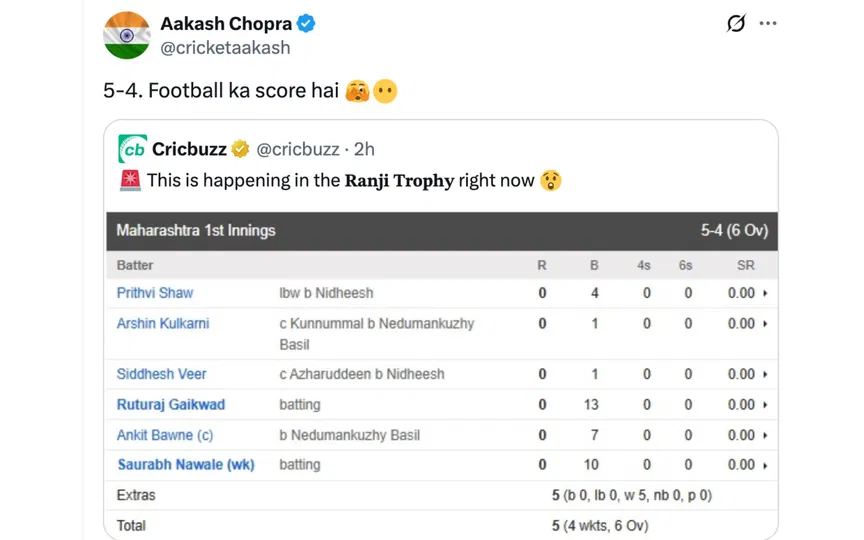Open Prithvi Shaw player link
Screen dimensions: 864x540
coord(155,293)
